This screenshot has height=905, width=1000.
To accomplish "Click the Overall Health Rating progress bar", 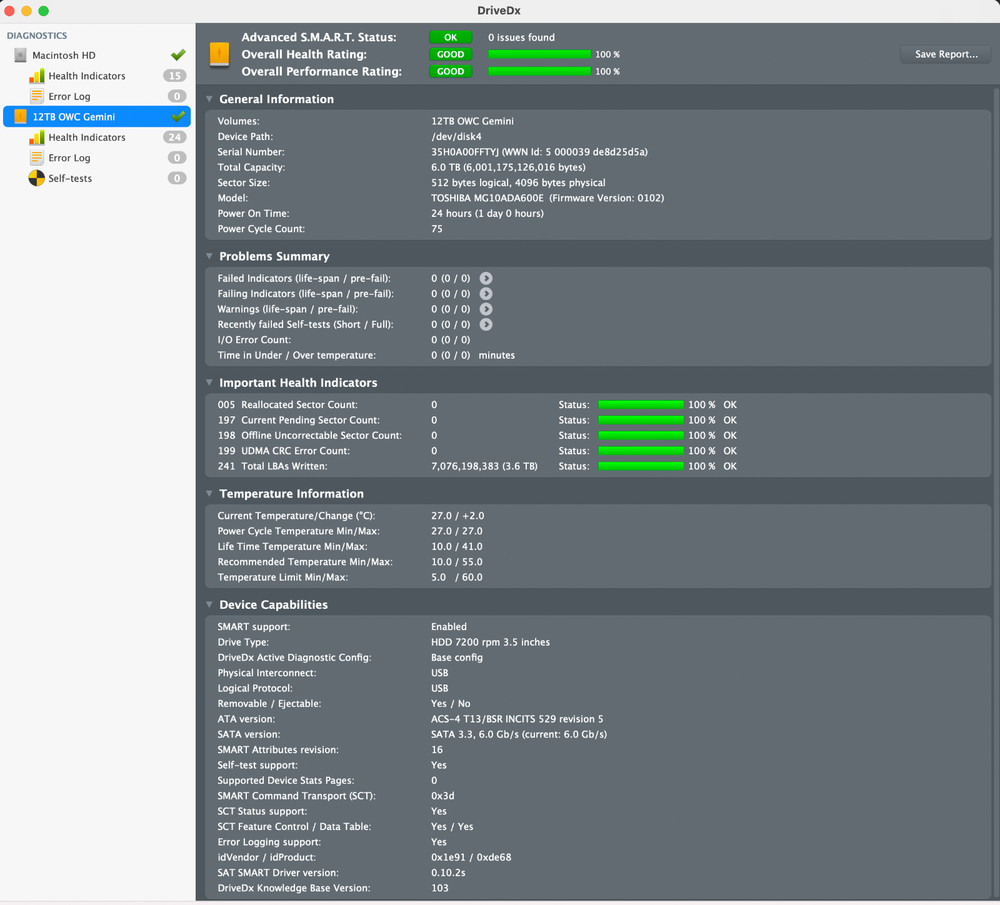I will [540, 54].
